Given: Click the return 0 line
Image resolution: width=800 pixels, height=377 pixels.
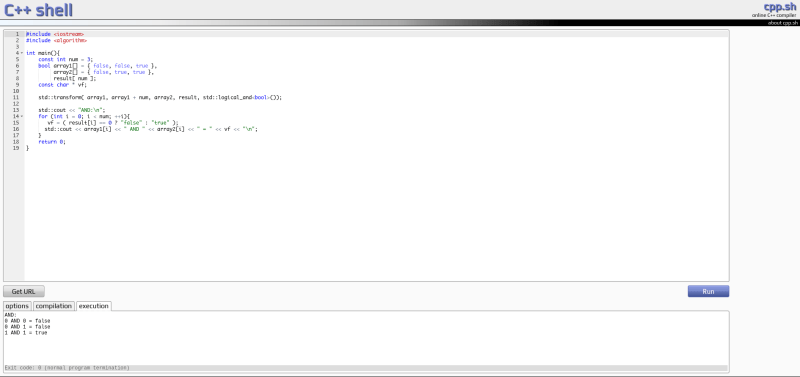Looking at the screenshot, I should [x=52, y=142].
